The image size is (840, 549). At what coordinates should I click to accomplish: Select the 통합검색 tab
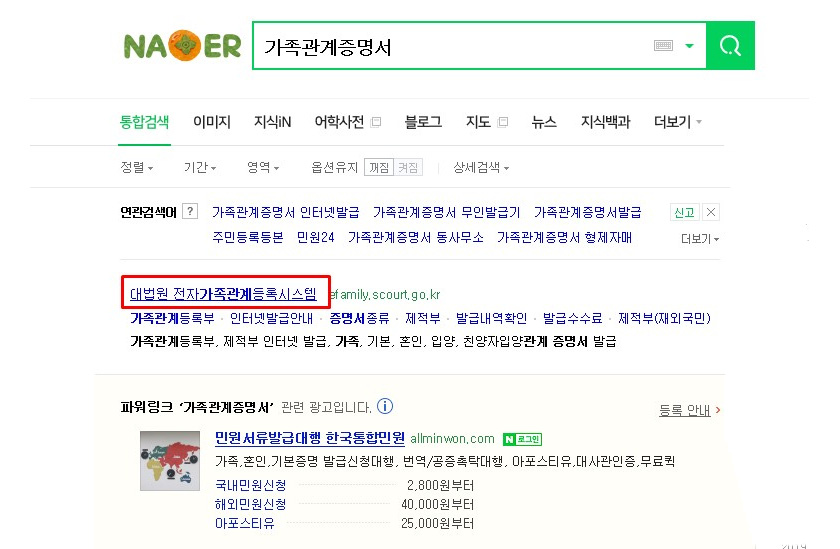point(144,122)
